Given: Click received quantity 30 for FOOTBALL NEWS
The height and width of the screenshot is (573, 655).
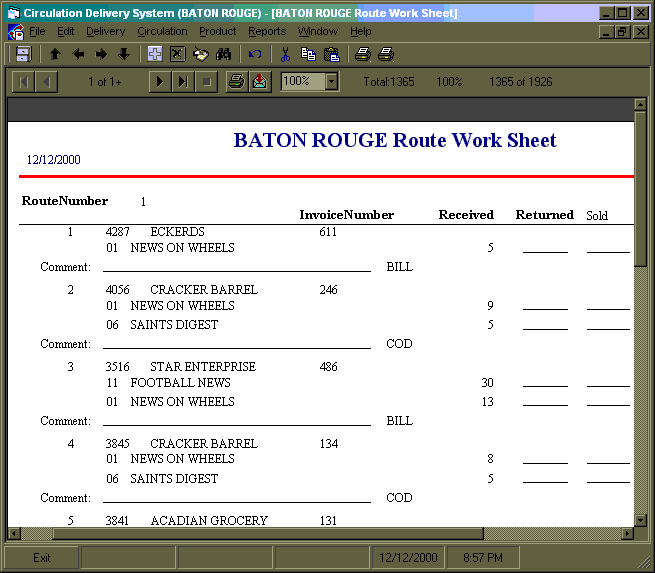Looking at the screenshot, I should coord(487,383).
